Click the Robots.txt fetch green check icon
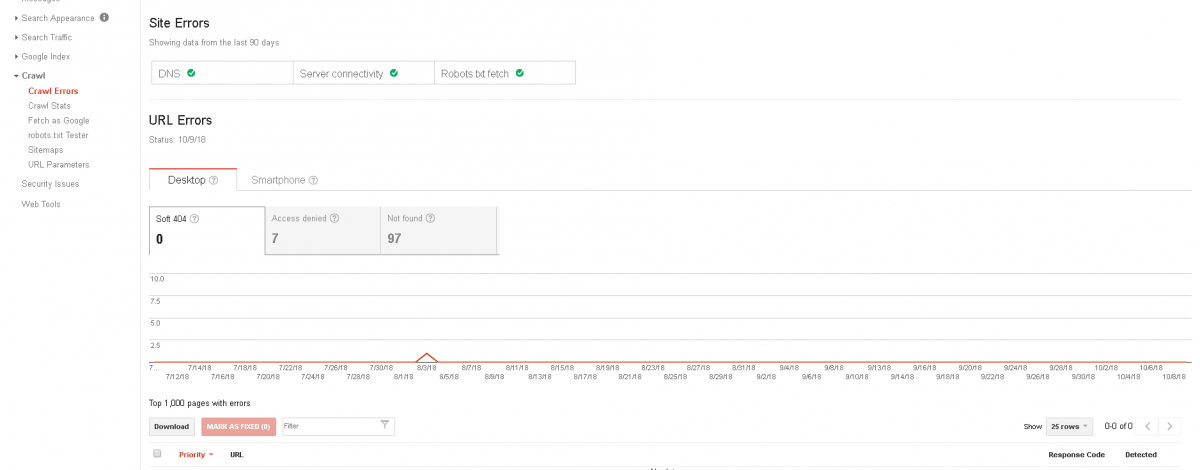The height and width of the screenshot is (470, 1200). pos(520,73)
